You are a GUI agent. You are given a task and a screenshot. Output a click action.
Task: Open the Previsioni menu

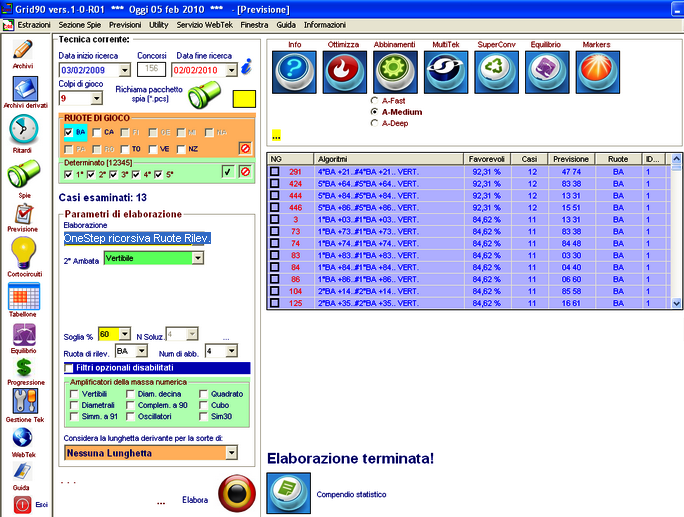(125, 23)
